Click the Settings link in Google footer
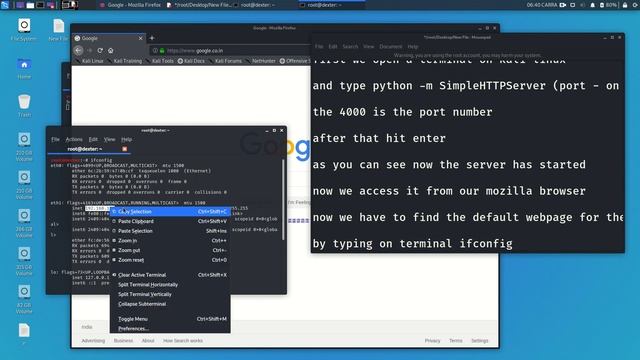The height and width of the screenshot is (360, 640). 480,340
